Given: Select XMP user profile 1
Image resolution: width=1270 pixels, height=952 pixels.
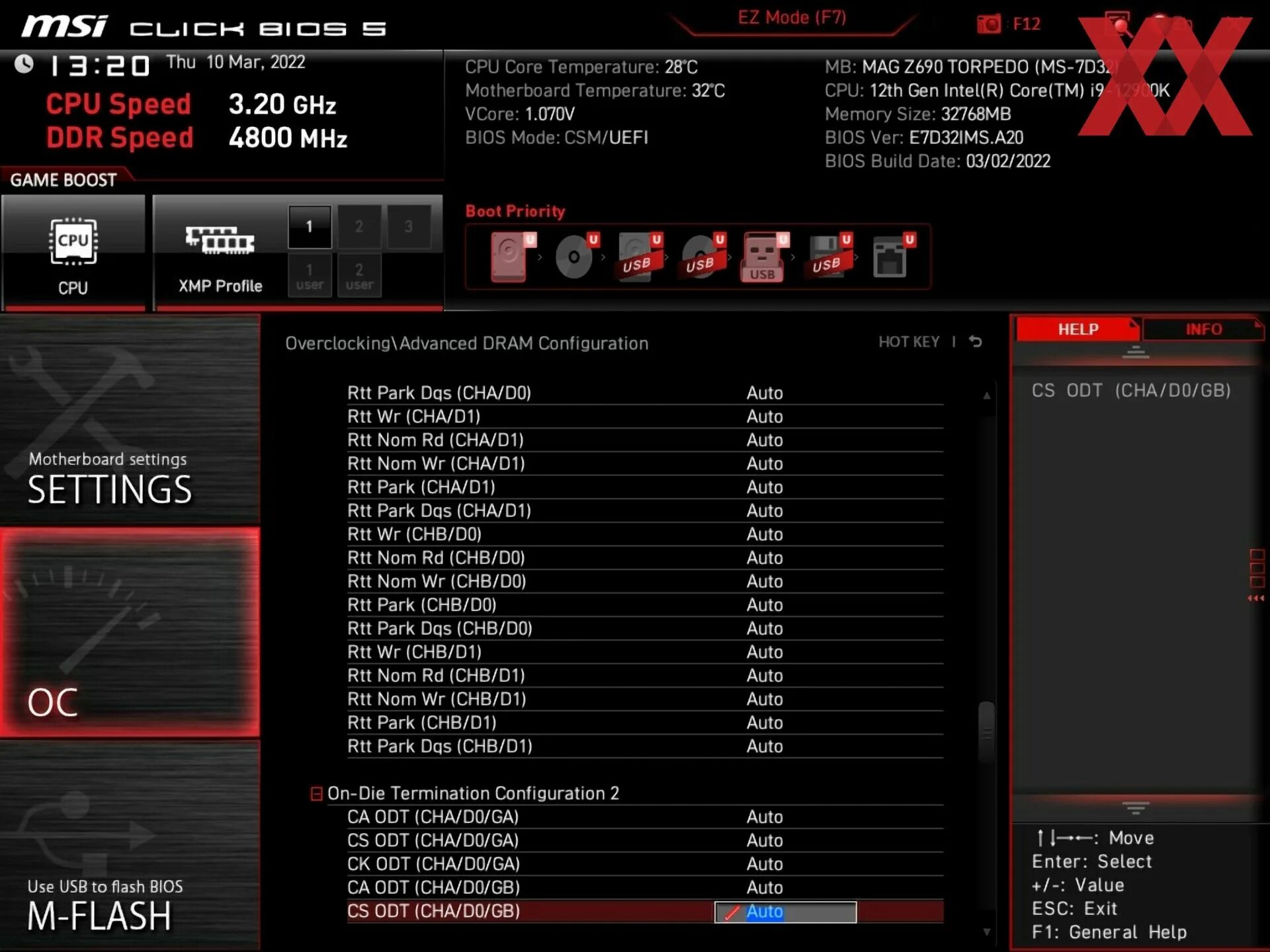Looking at the screenshot, I should [x=310, y=276].
